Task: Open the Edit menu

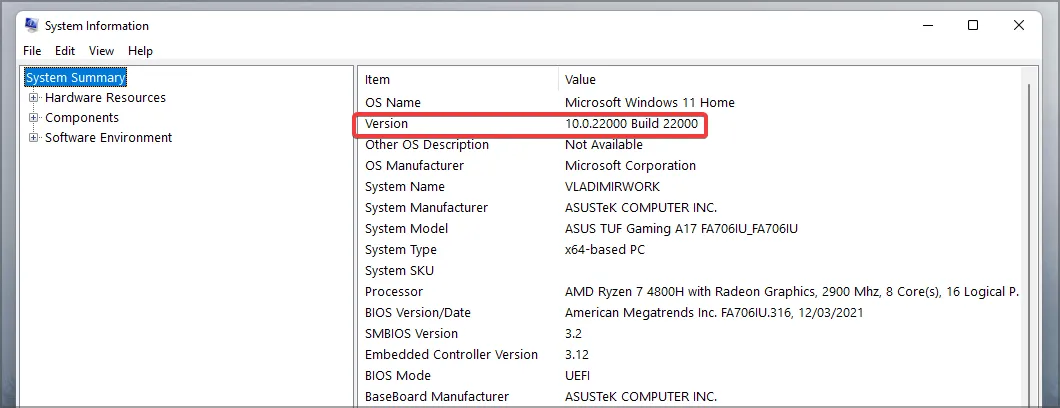Action: point(65,51)
